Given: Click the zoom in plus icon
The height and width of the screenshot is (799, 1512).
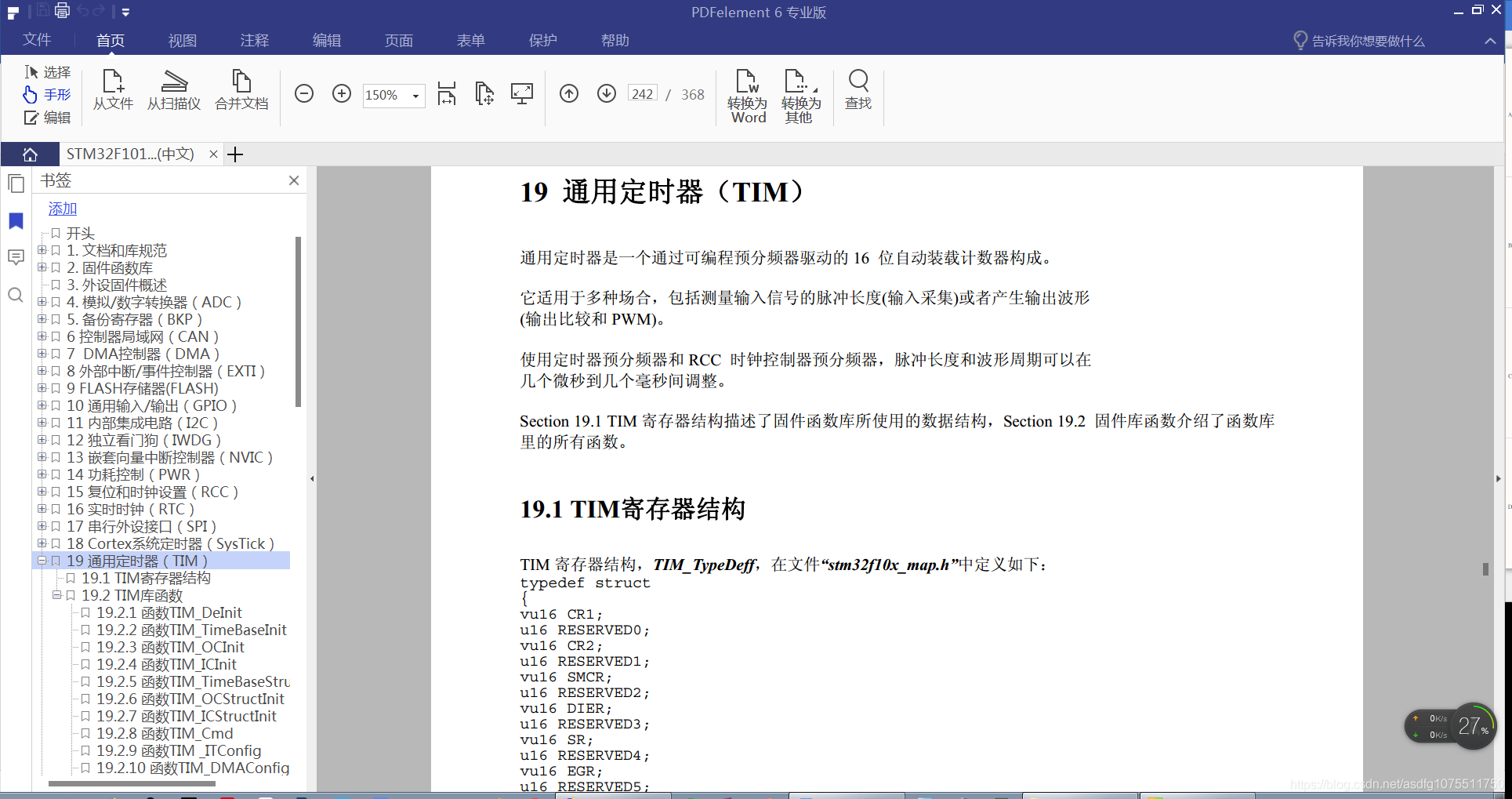Looking at the screenshot, I should point(342,94).
